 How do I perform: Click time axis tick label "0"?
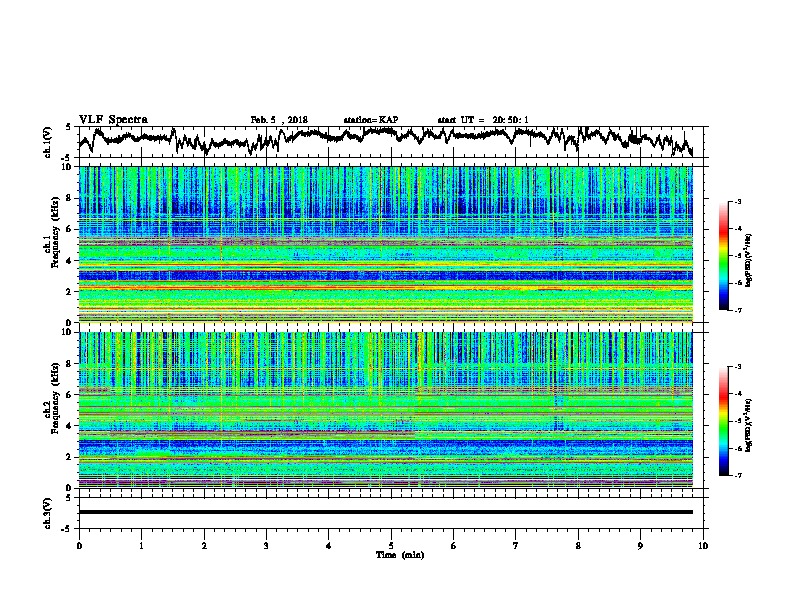click(x=79, y=546)
